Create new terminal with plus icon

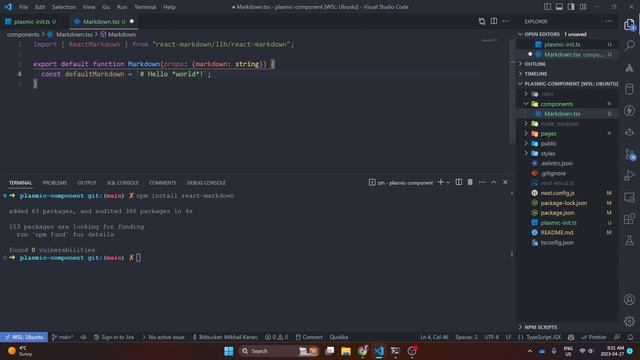(x=440, y=182)
